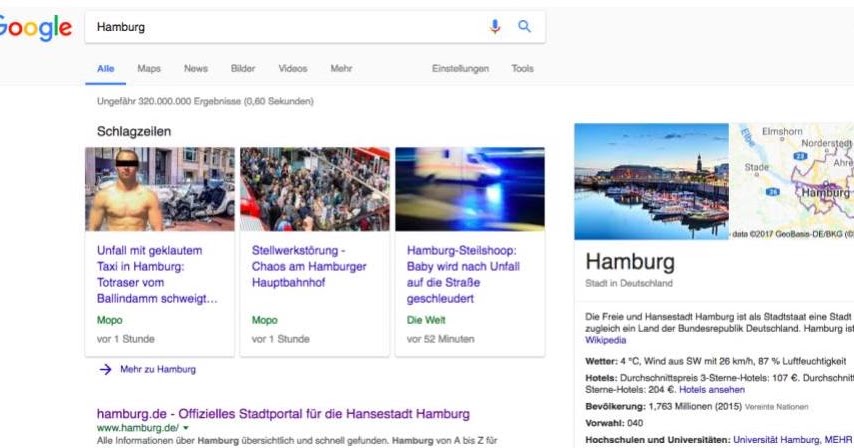The height and width of the screenshot is (448, 854).
Task: Click Ungefähr 320.000.000 Ergebnisse text
Action: pyautogui.click(x=205, y=101)
